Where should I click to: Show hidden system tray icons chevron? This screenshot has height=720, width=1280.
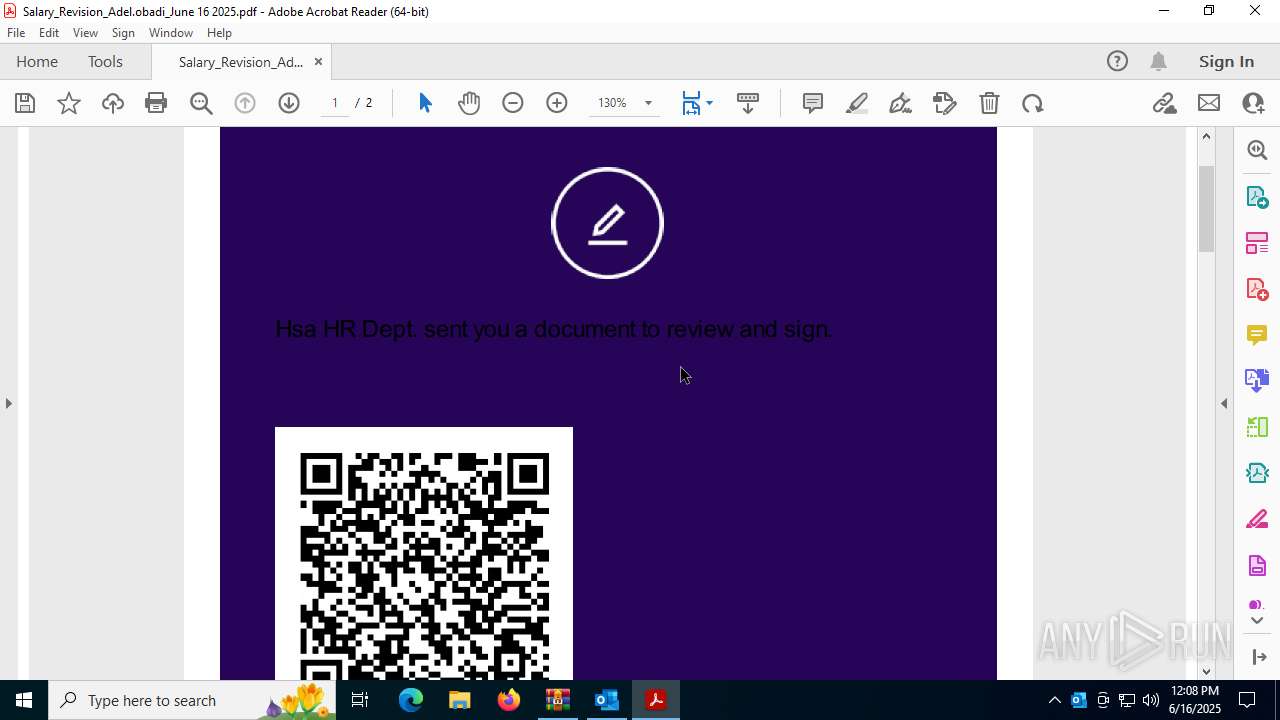(1054, 700)
